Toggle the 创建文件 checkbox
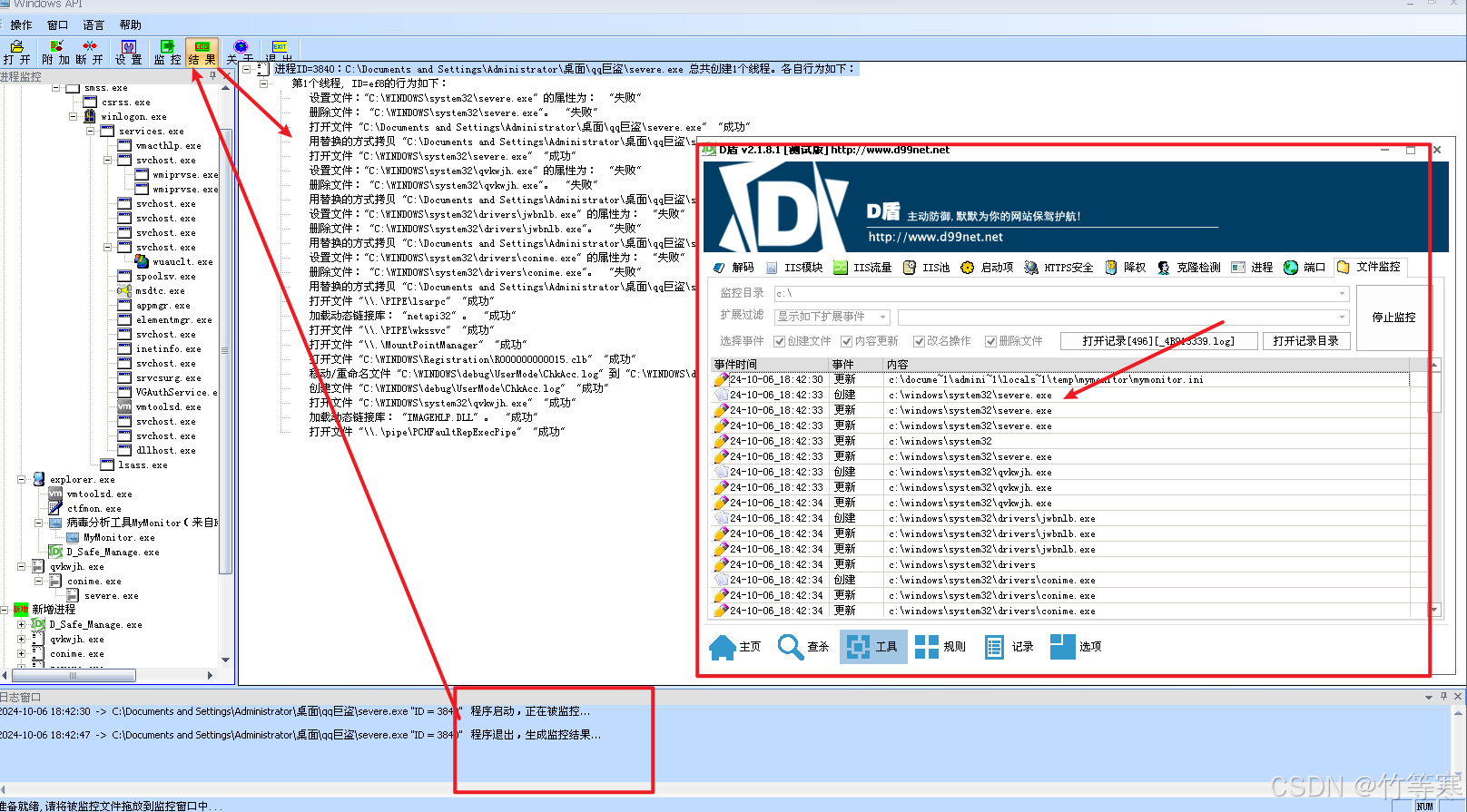 point(779,341)
